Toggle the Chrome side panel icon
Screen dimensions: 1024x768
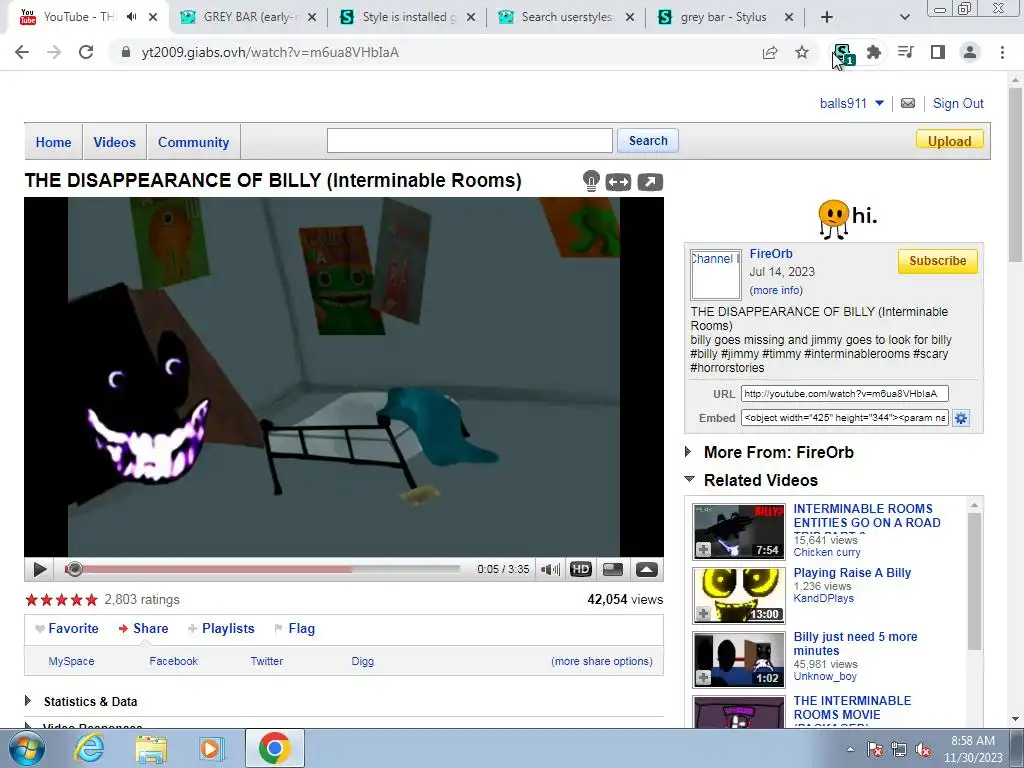(x=938, y=52)
